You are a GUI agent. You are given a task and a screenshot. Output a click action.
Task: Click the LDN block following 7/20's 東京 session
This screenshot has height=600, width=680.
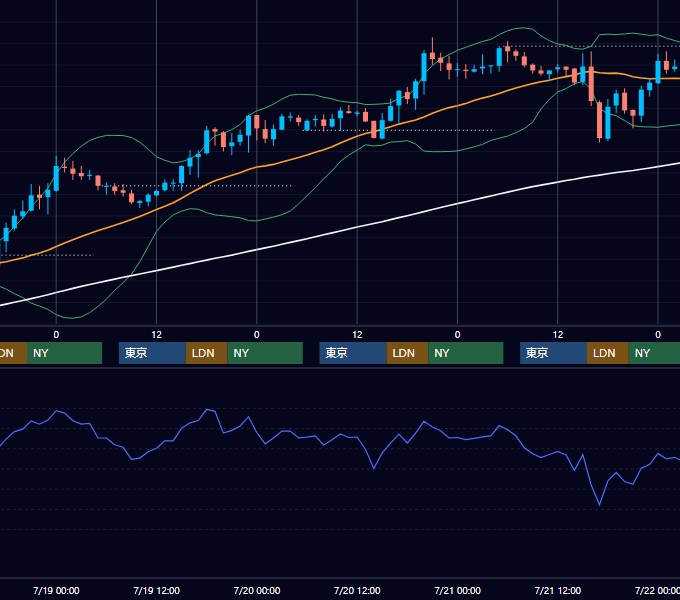(407, 353)
